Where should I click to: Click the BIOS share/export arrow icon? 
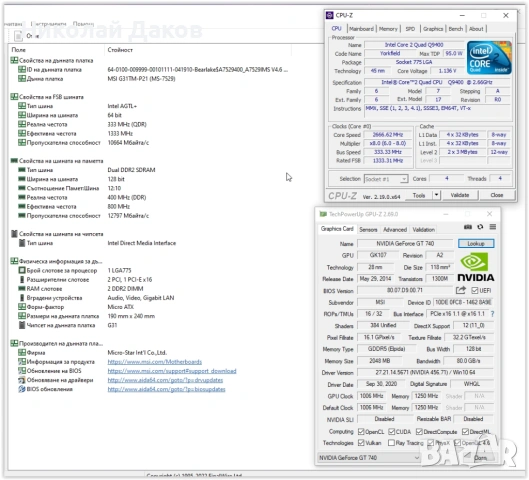pos(461,290)
